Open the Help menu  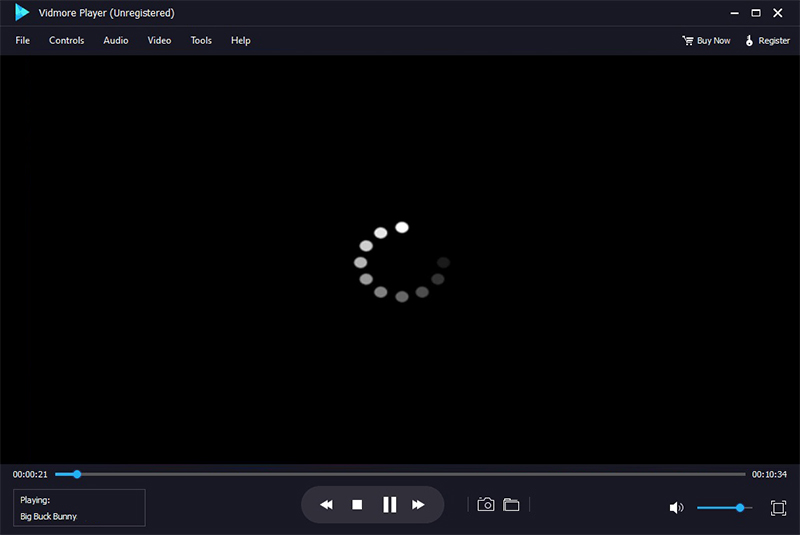click(241, 40)
